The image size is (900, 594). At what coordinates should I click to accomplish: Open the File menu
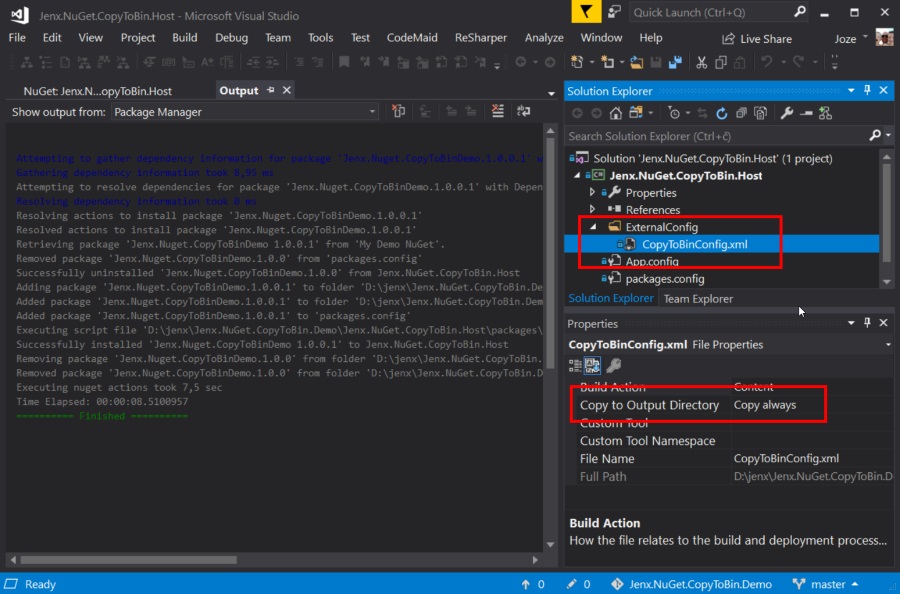pos(17,38)
